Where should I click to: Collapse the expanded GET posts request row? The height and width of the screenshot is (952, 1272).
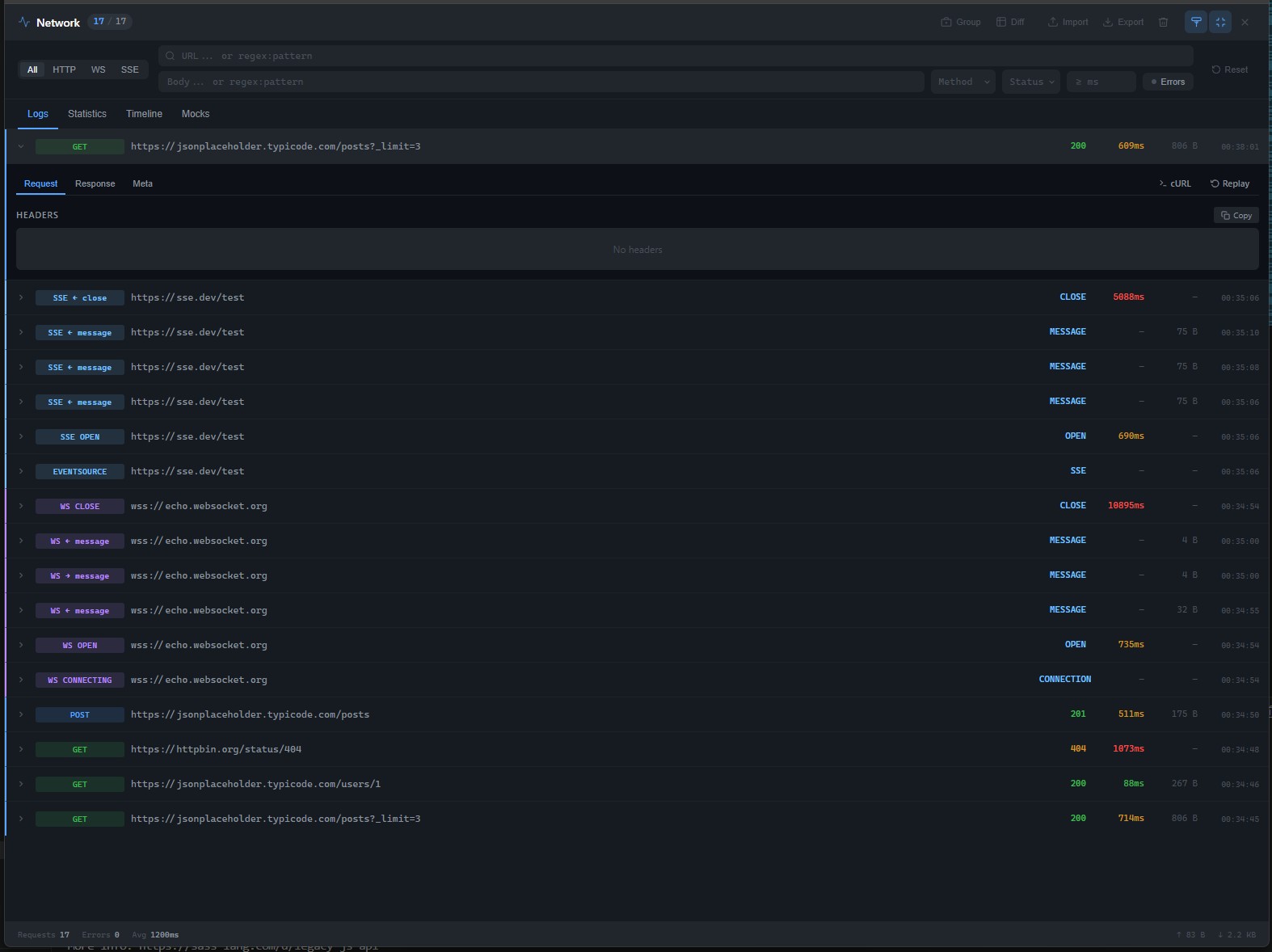click(21, 146)
